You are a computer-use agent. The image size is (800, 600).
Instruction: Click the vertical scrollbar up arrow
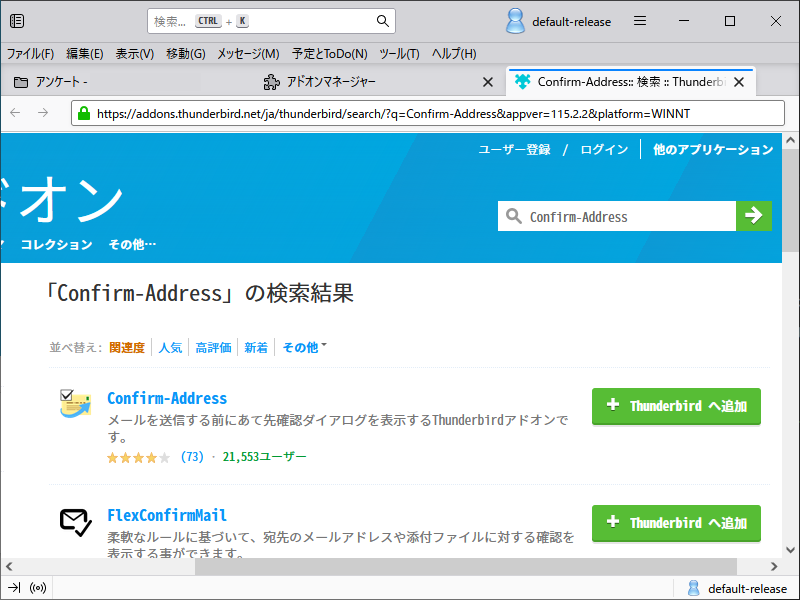[790, 140]
